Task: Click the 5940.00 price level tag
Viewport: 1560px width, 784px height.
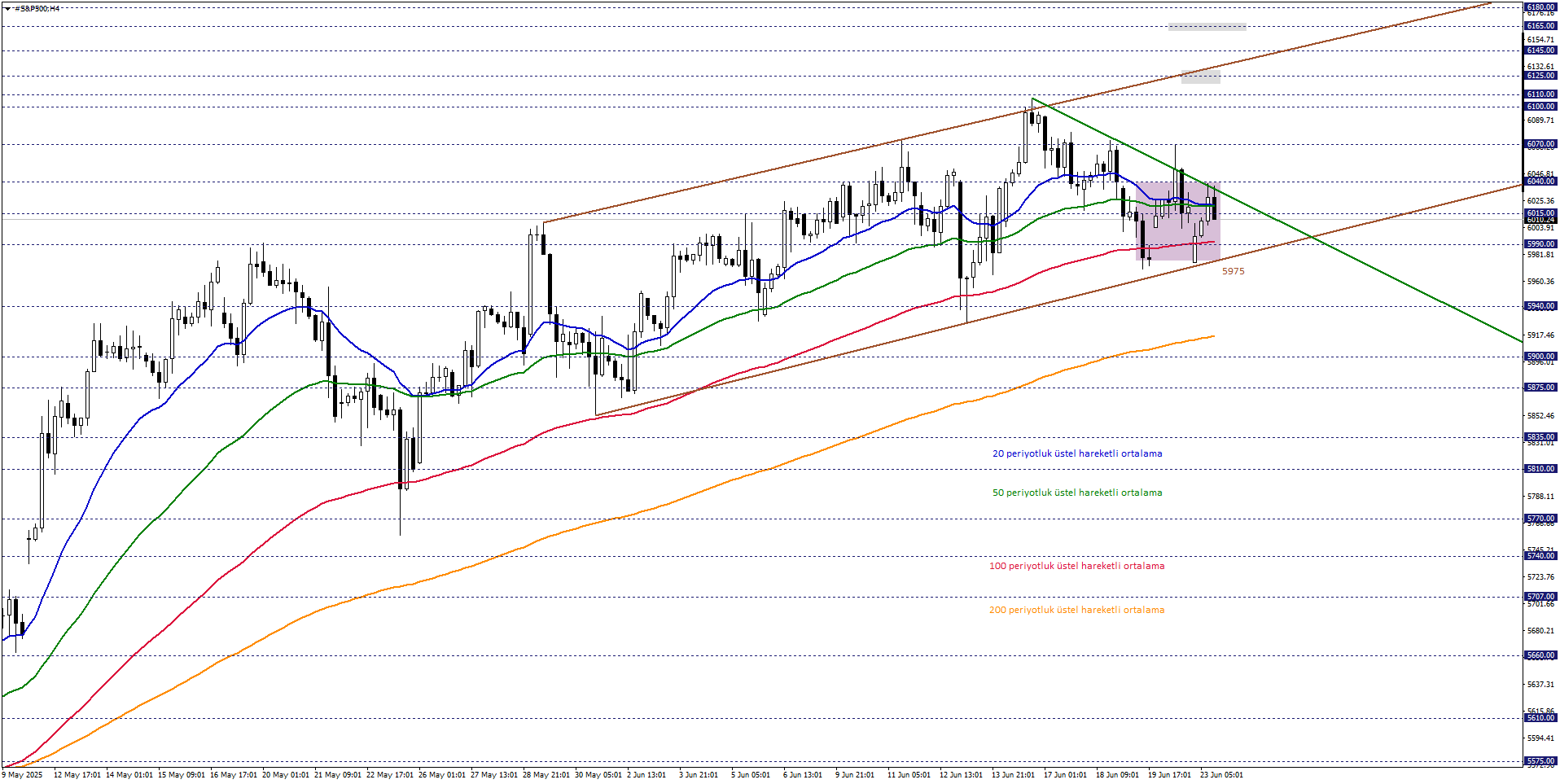Action: point(1540,306)
